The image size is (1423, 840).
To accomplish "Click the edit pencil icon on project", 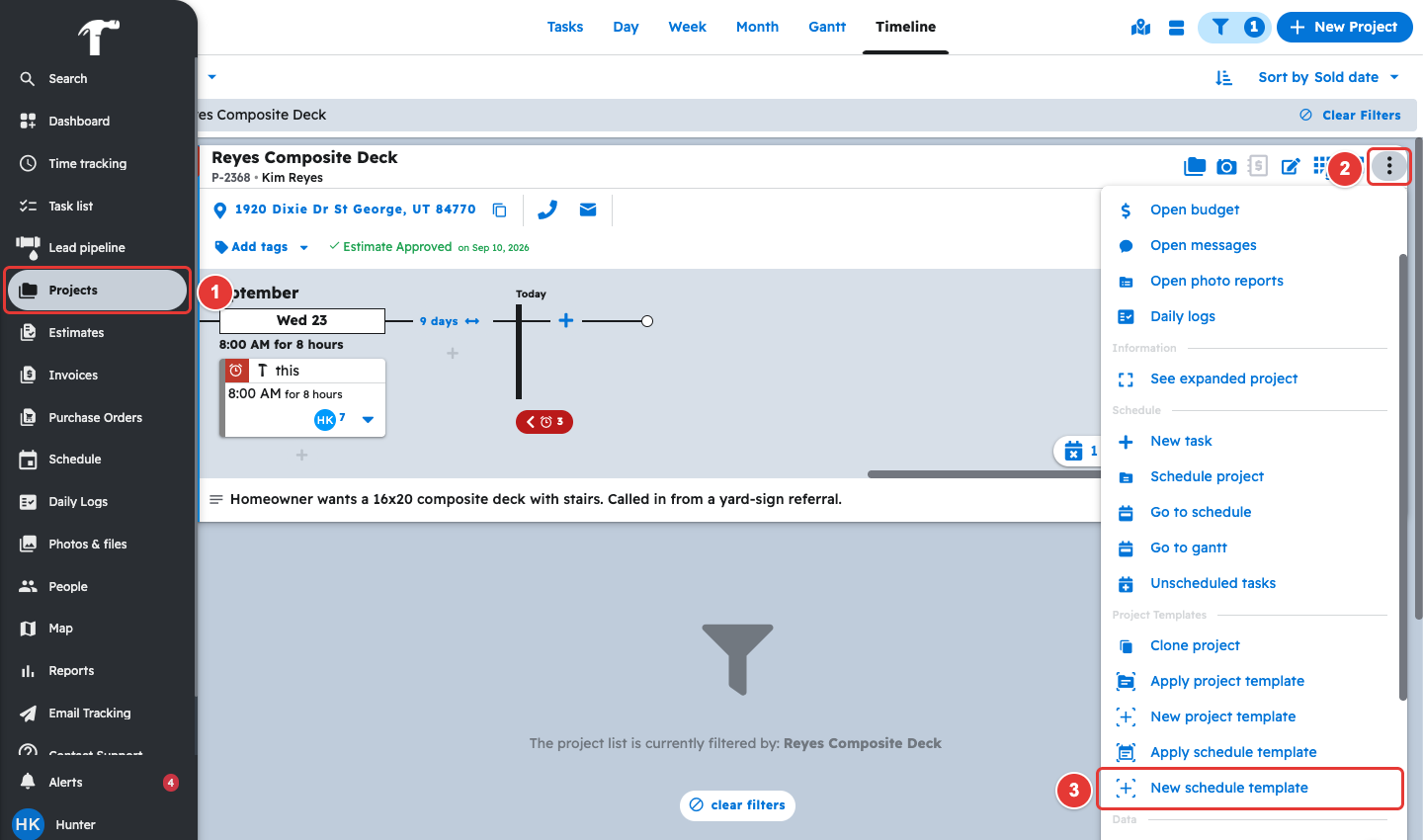I will pos(1291,166).
